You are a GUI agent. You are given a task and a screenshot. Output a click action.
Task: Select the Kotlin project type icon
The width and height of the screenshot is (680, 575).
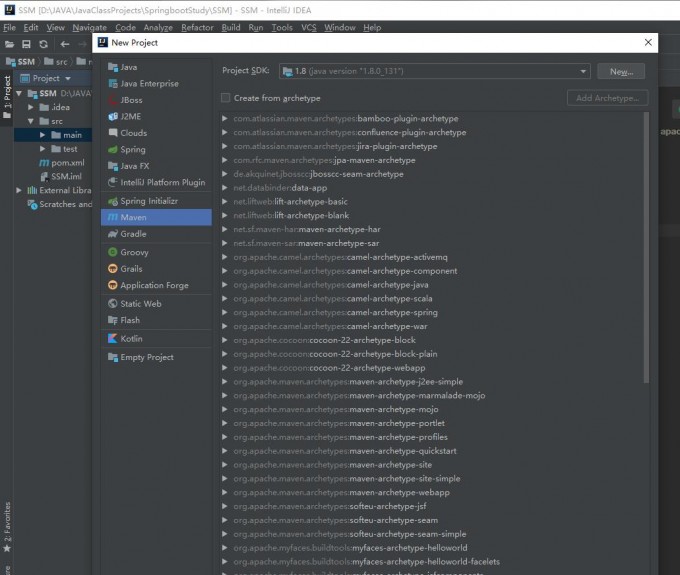pyautogui.click(x=112, y=338)
